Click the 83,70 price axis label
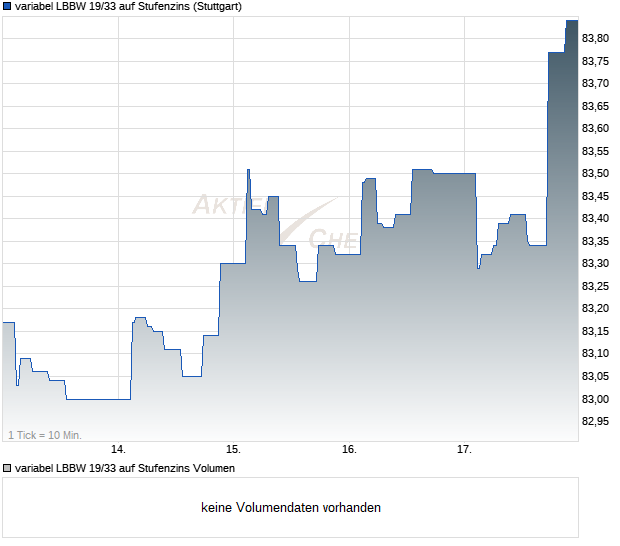620x546 pixels. point(595,83)
